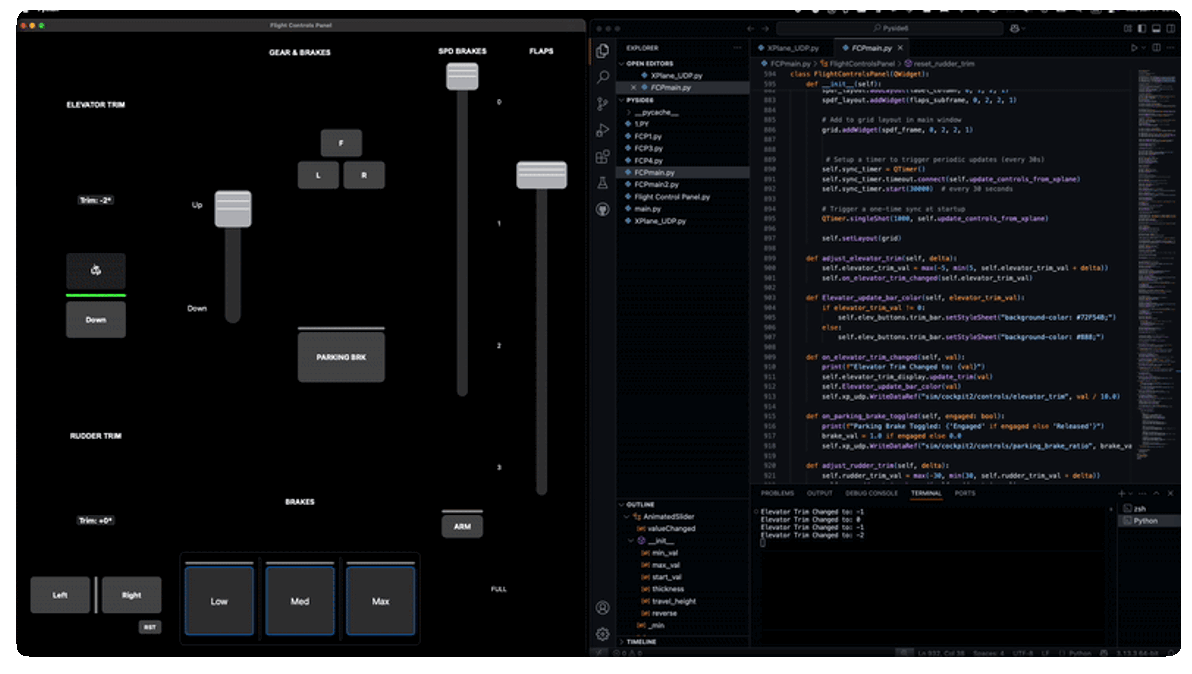Screen dimensions: 1192x674
Task: Click the new terminal plus icon
Action: pos(1120,492)
